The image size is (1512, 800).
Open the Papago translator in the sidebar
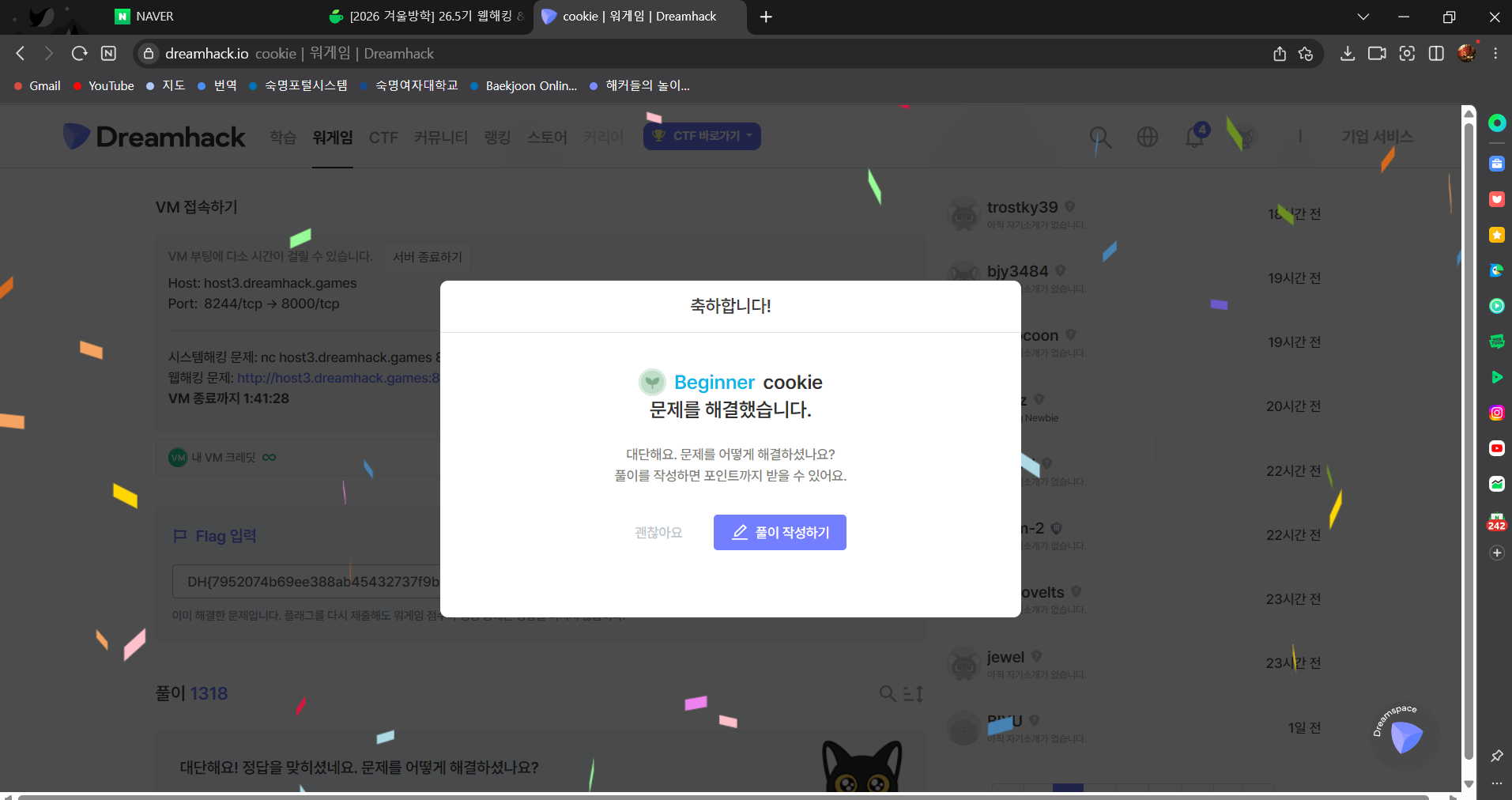1496,270
